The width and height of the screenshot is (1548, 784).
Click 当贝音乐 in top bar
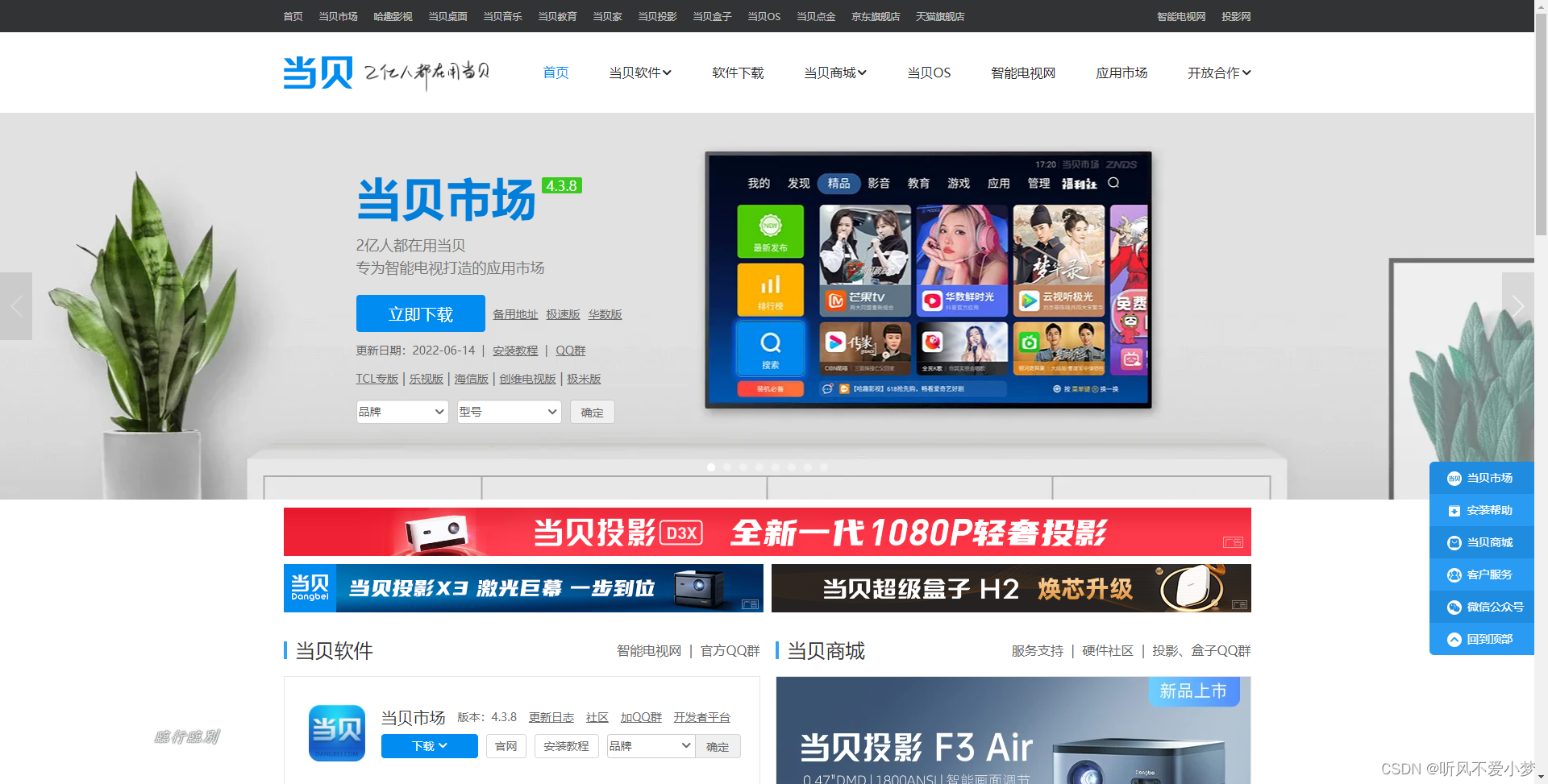coord(502,16)
